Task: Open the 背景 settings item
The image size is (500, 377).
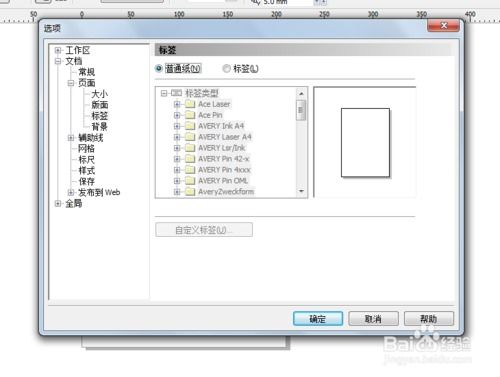Action: coord(99,127)
